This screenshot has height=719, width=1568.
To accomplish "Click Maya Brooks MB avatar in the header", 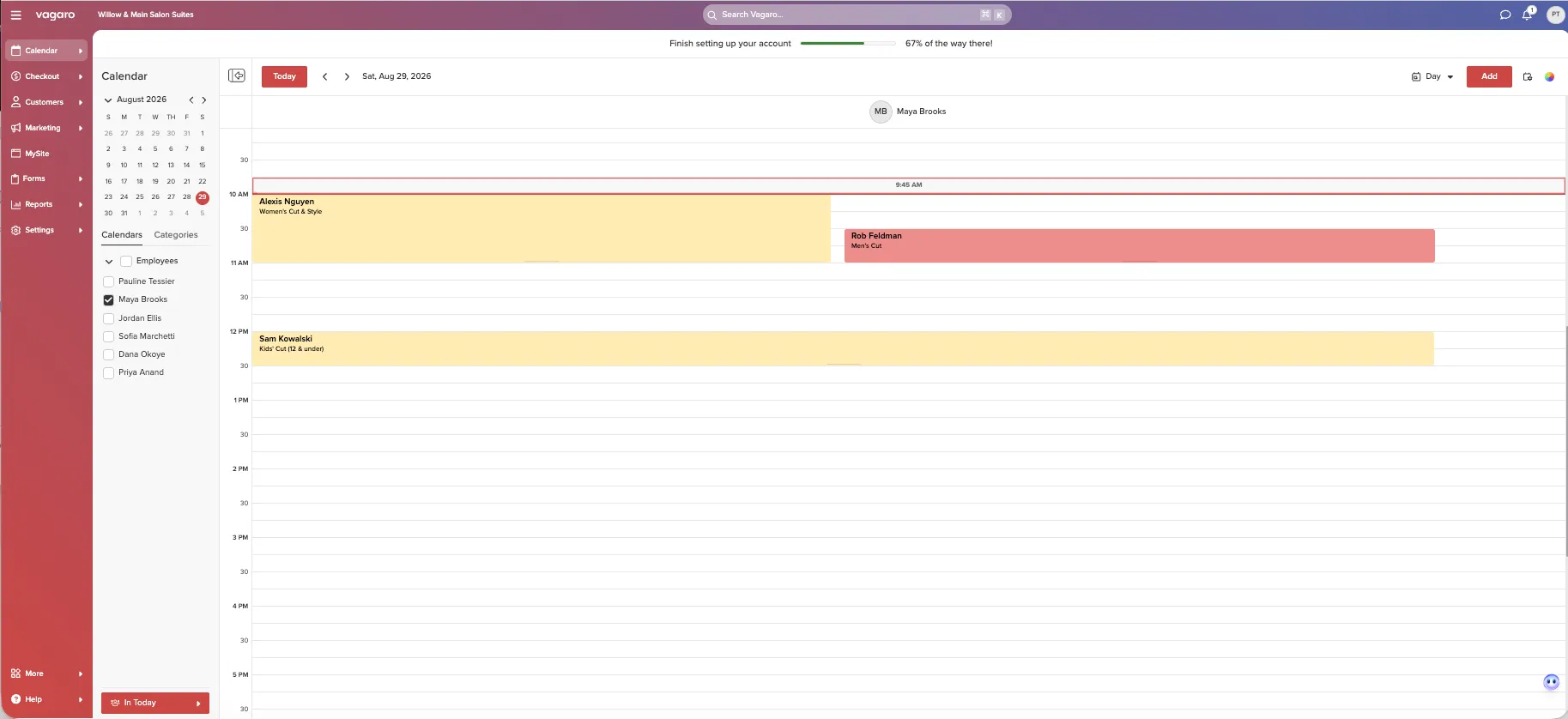I will pyautogui.click(x=881, y=112).
